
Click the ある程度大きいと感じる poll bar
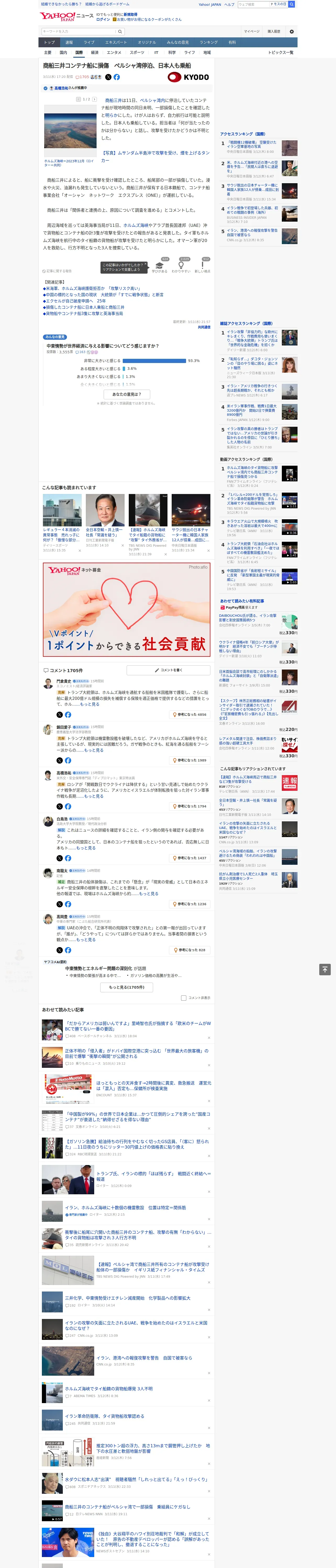[x=124, y=369]
